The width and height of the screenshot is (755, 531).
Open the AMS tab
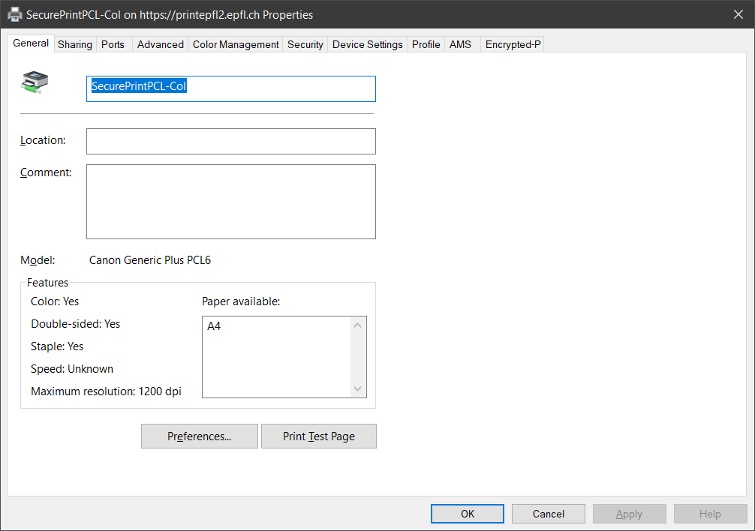460,44
